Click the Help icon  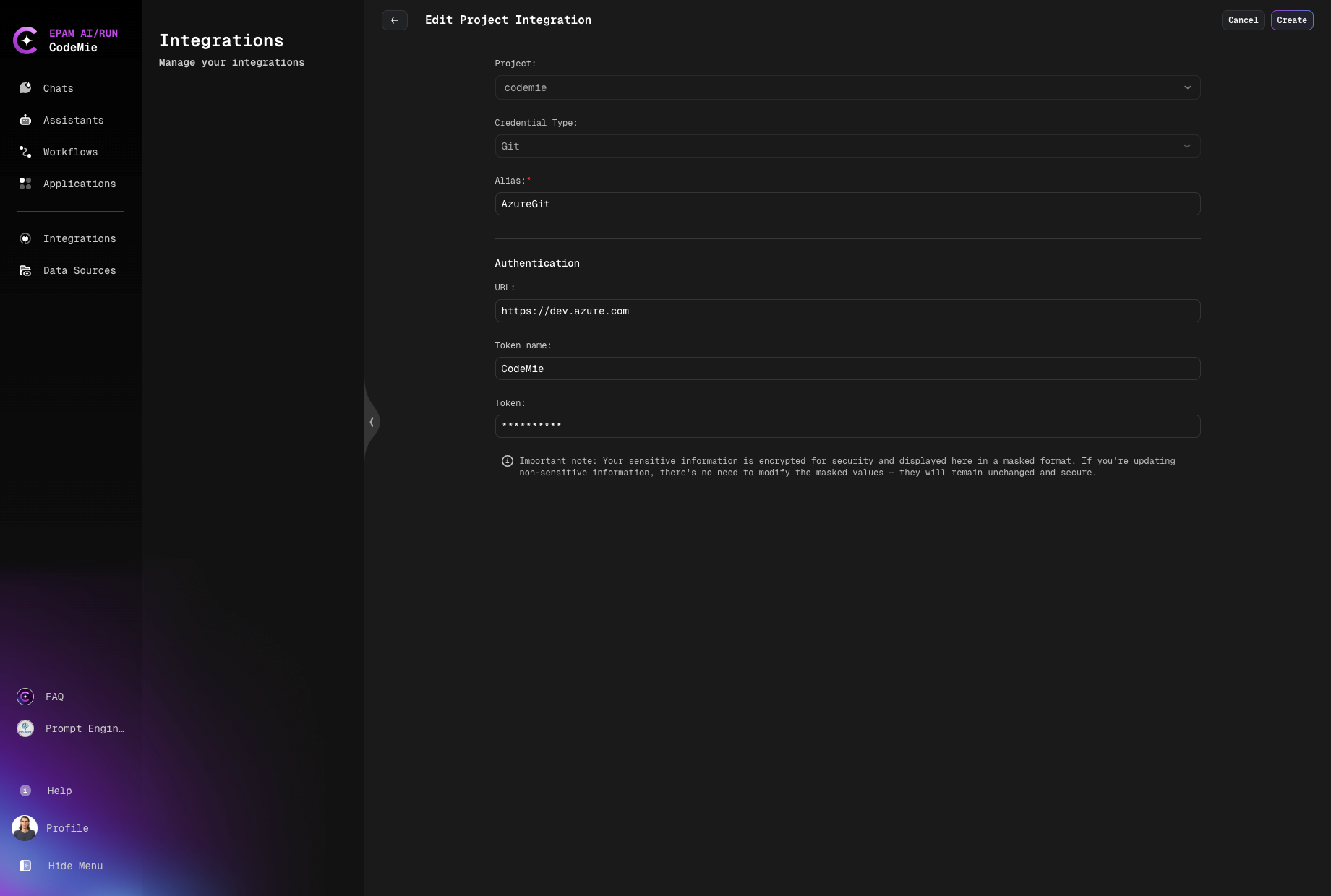click(x=25, y=791)
